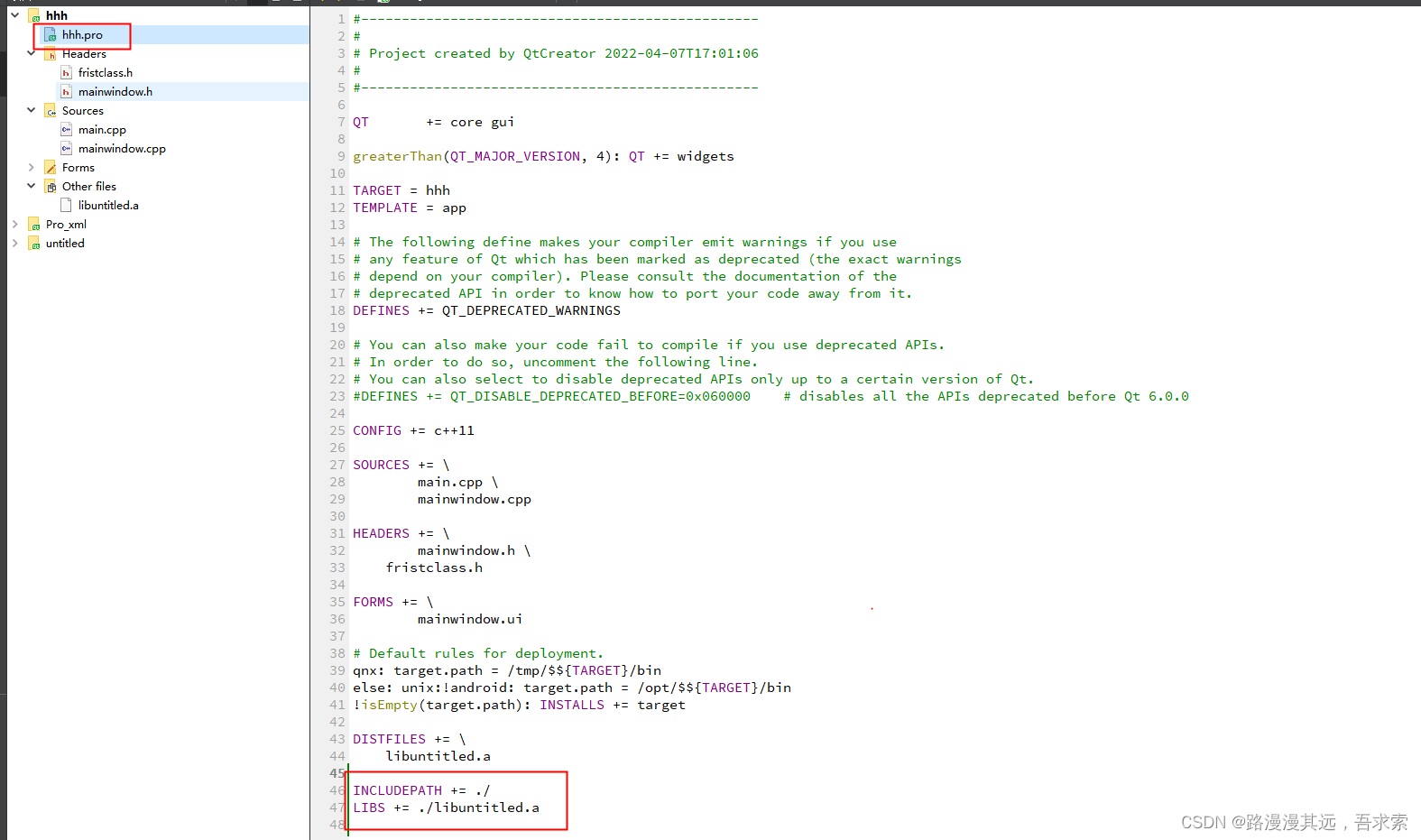Click 'greaterThan(QT_MAJOR_VERSION, 4)' line
The image size is (1421, 840).
click(x=543, y=156)
